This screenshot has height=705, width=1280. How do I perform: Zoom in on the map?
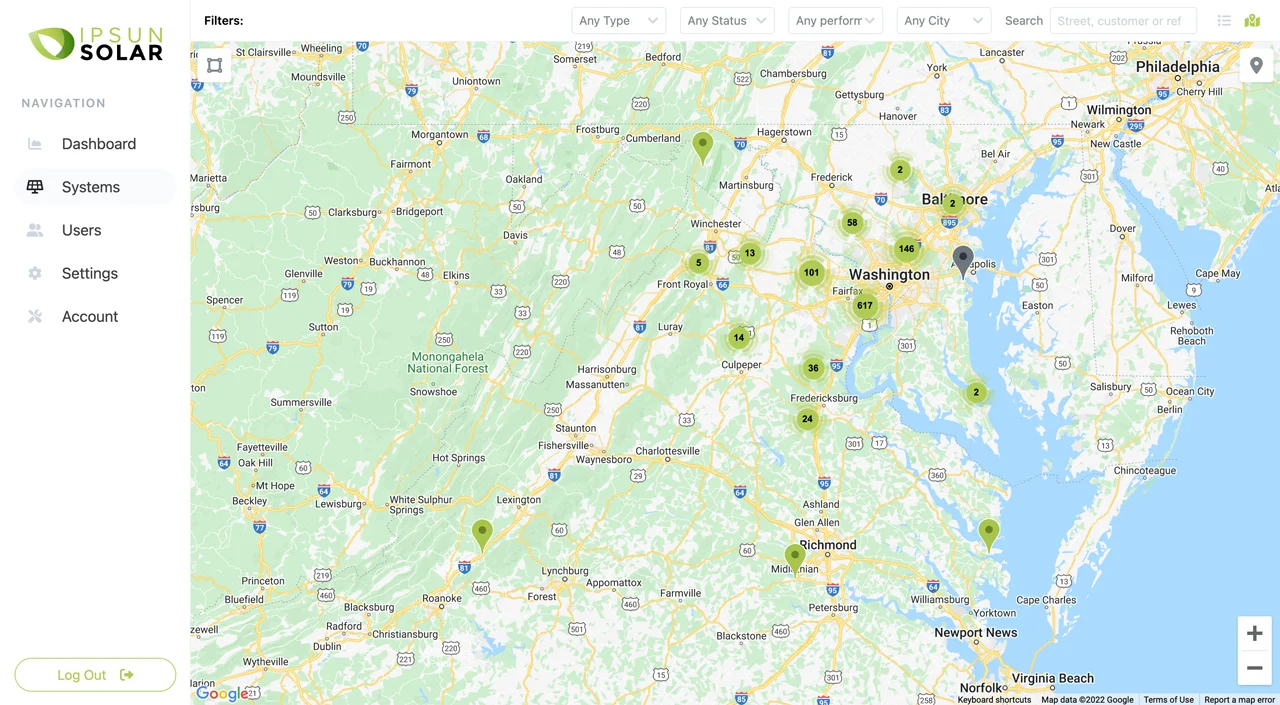click(1254, 633)
